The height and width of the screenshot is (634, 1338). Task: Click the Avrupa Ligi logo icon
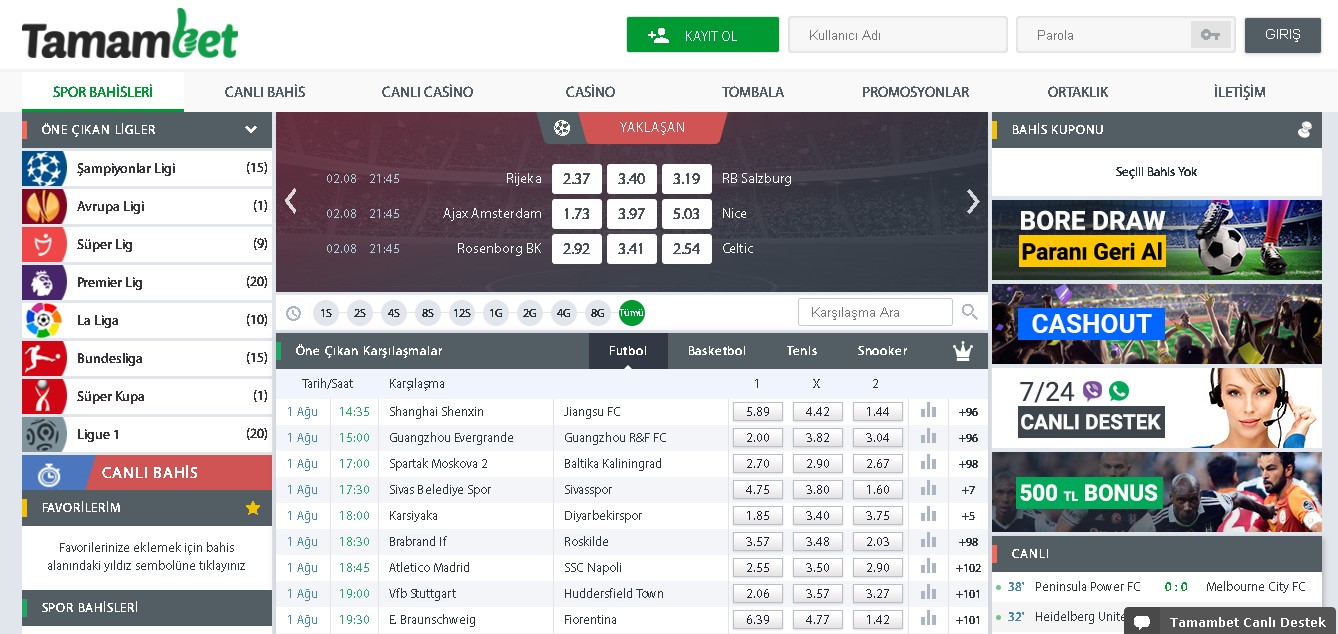(x=44, y=206)
